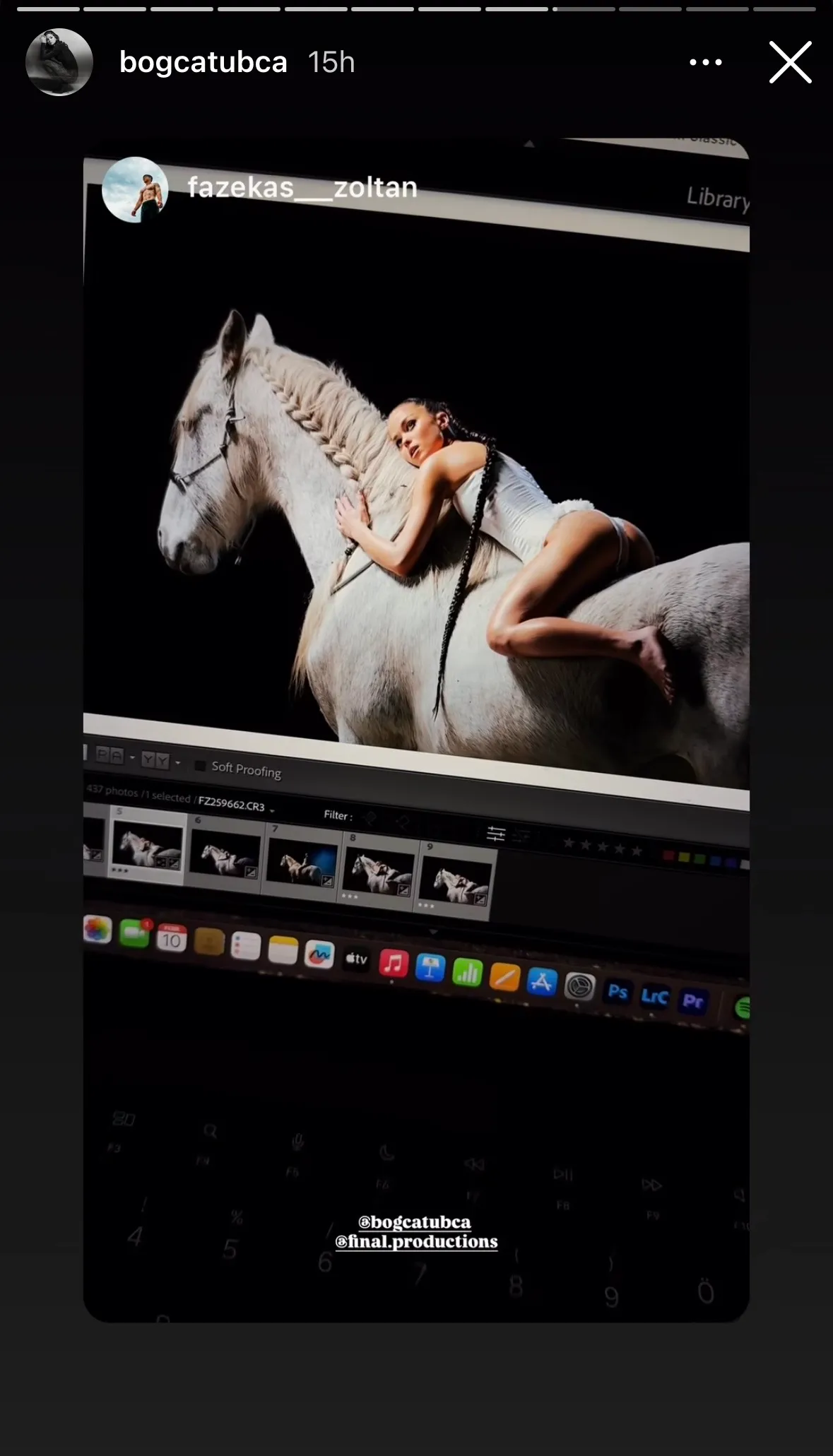This screenshot has height=1456, width=833.
Task: Open the Premiere Pro dock icon
Action: click(x=692, y=1001)
